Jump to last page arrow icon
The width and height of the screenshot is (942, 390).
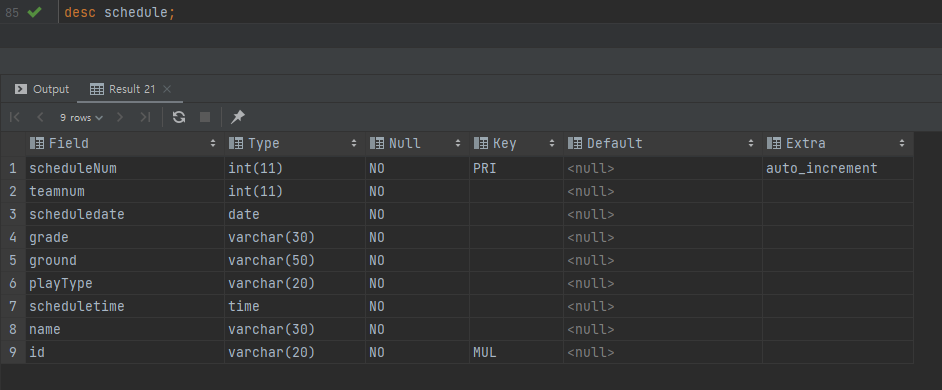[x=145, y=117]
